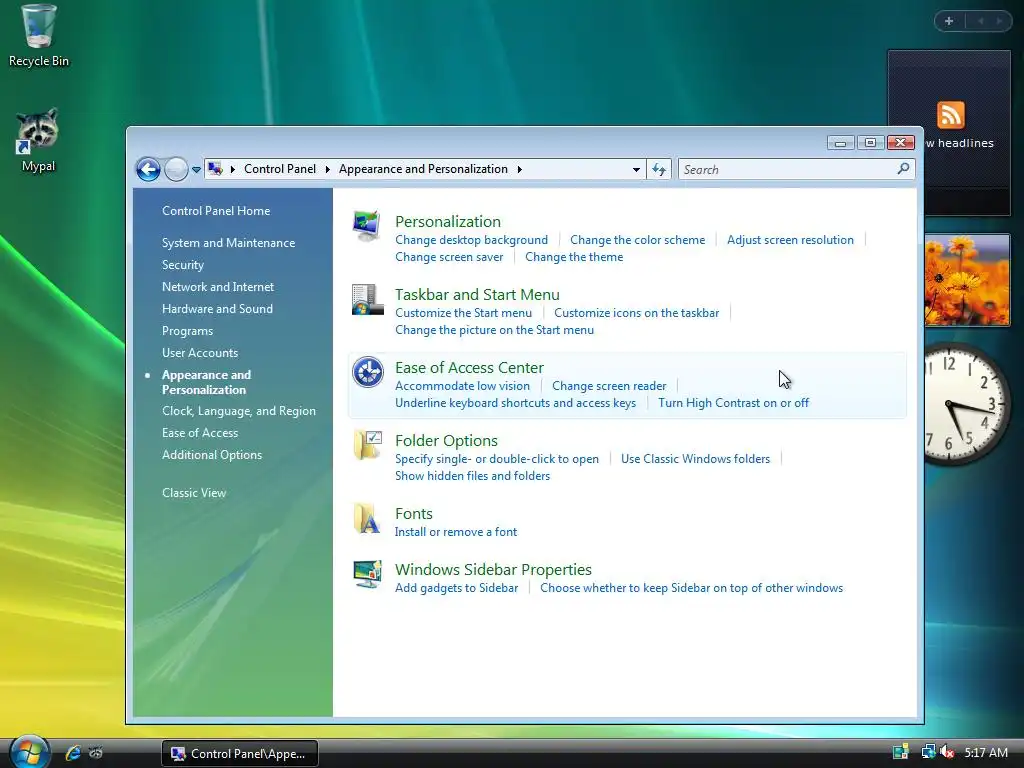Viewport: 1024px width, 768px height.
Task: Click Turn High Contrast on or off
Action: tap(733, 403)
